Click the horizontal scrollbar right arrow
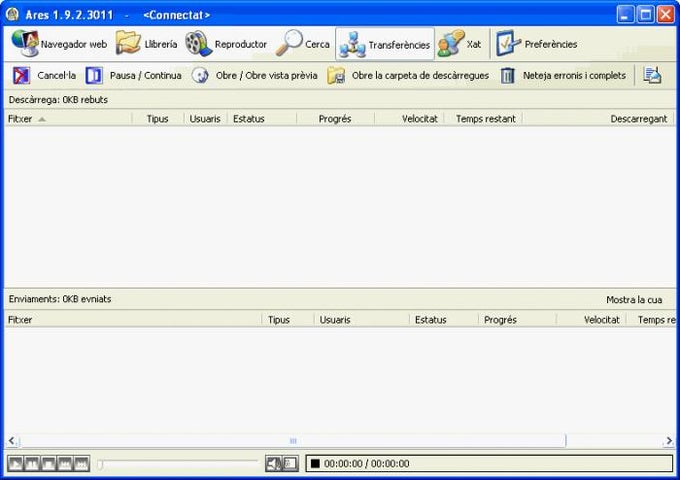Screen dimensions: 680x480 coord(669,441)
